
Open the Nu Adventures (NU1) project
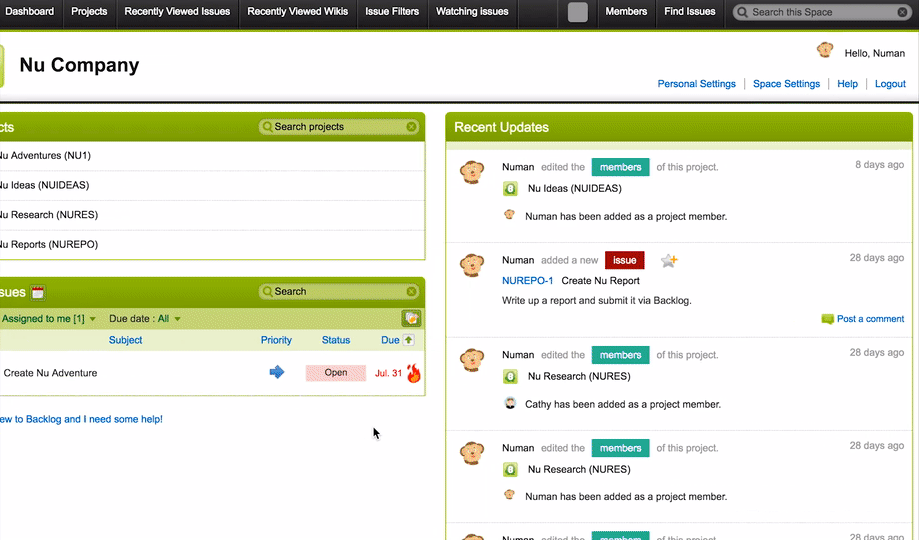pyautogui.click(x=45, y=155)
